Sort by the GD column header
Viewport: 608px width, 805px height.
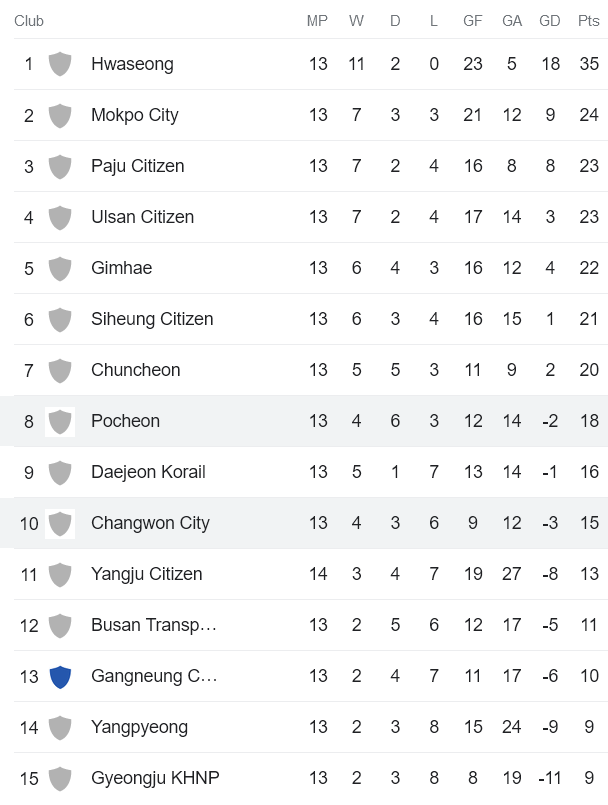550,20
